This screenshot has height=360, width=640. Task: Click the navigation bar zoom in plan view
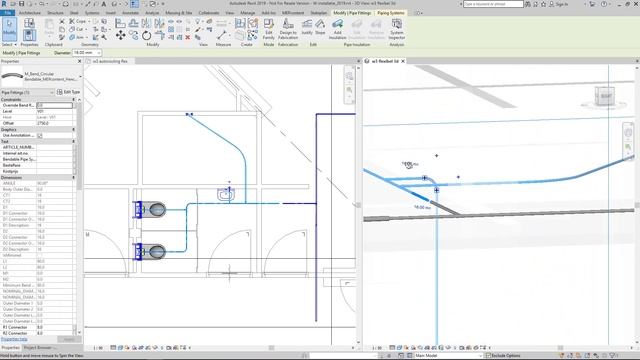coord(349,90)
